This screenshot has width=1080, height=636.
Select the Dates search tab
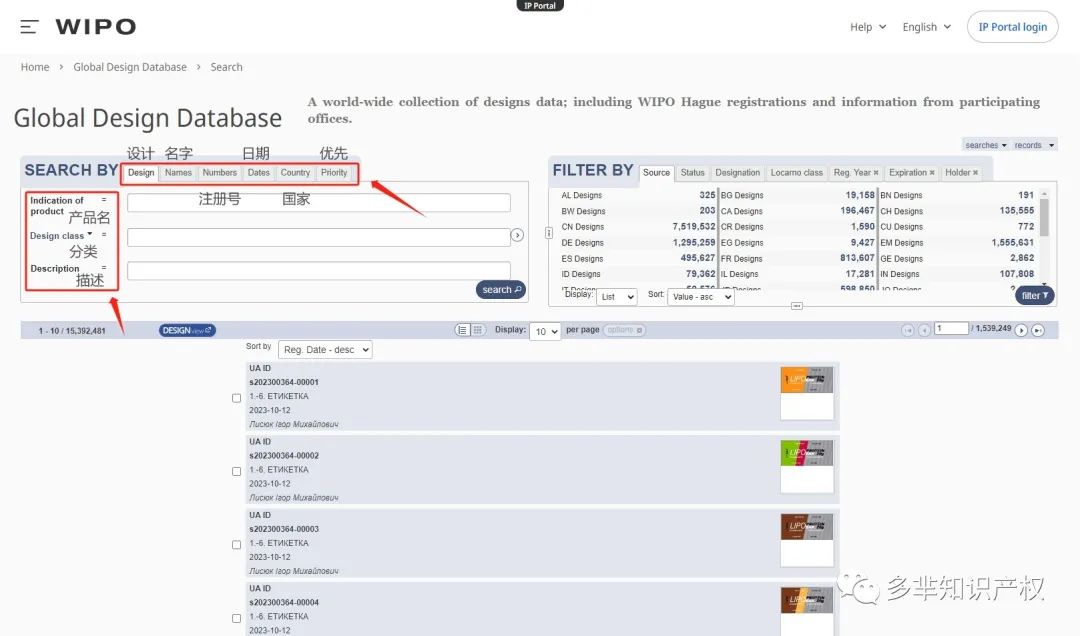259,173
